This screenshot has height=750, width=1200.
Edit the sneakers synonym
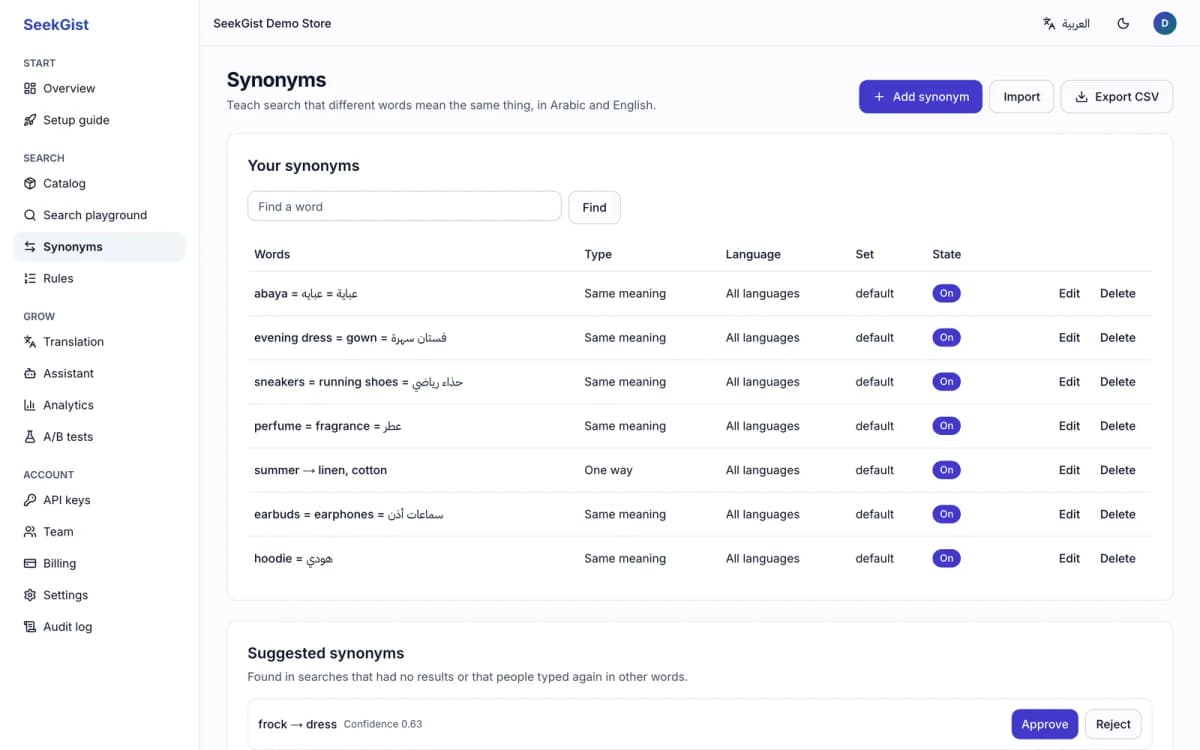(1069, 381)
